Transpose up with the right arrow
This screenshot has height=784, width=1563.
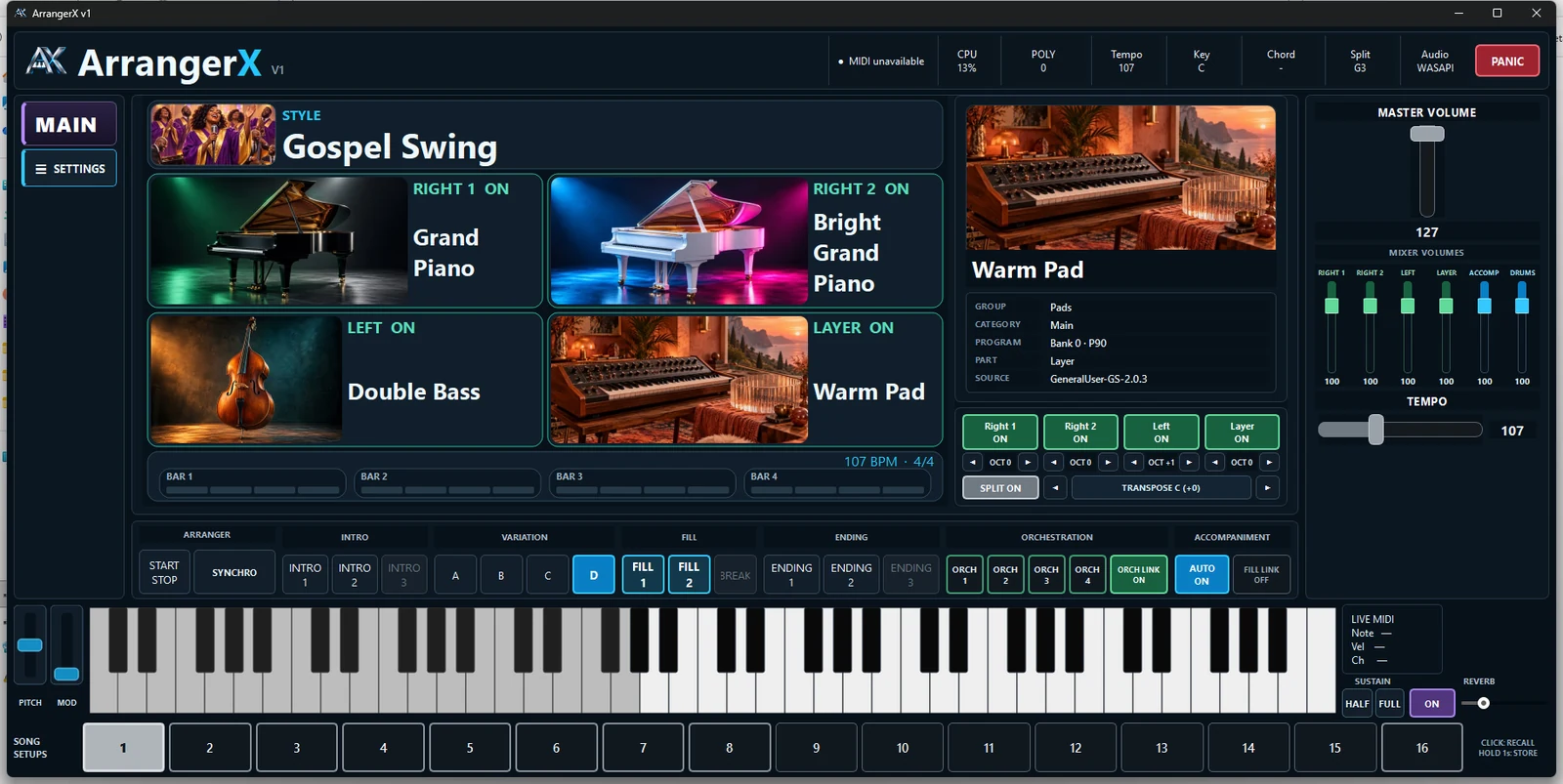pos(1267,488)
